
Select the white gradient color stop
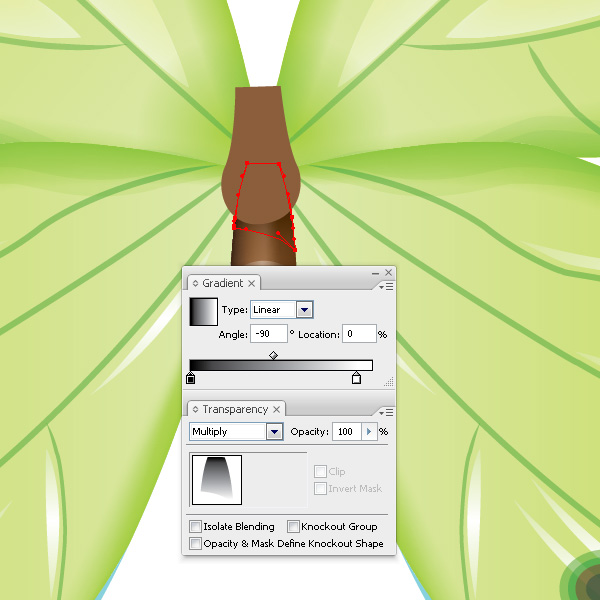click(x=356, y=378)
